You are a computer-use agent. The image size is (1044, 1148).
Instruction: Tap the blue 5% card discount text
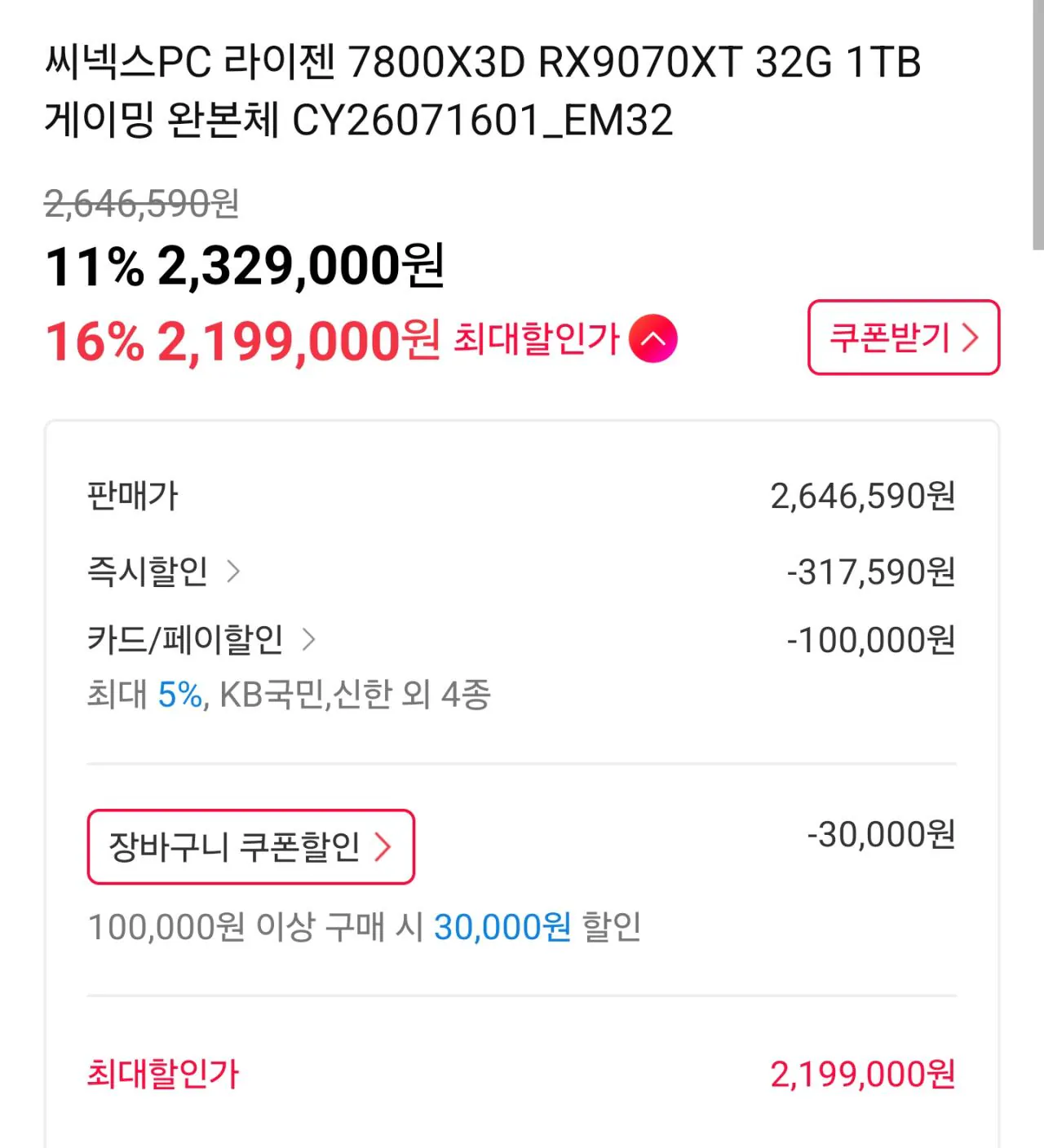180,695
